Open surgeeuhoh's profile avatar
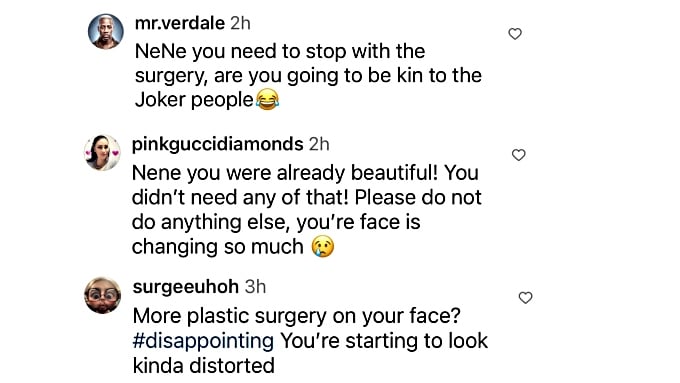This screenshot has width=680, height=383. click(x=102, y=295)
